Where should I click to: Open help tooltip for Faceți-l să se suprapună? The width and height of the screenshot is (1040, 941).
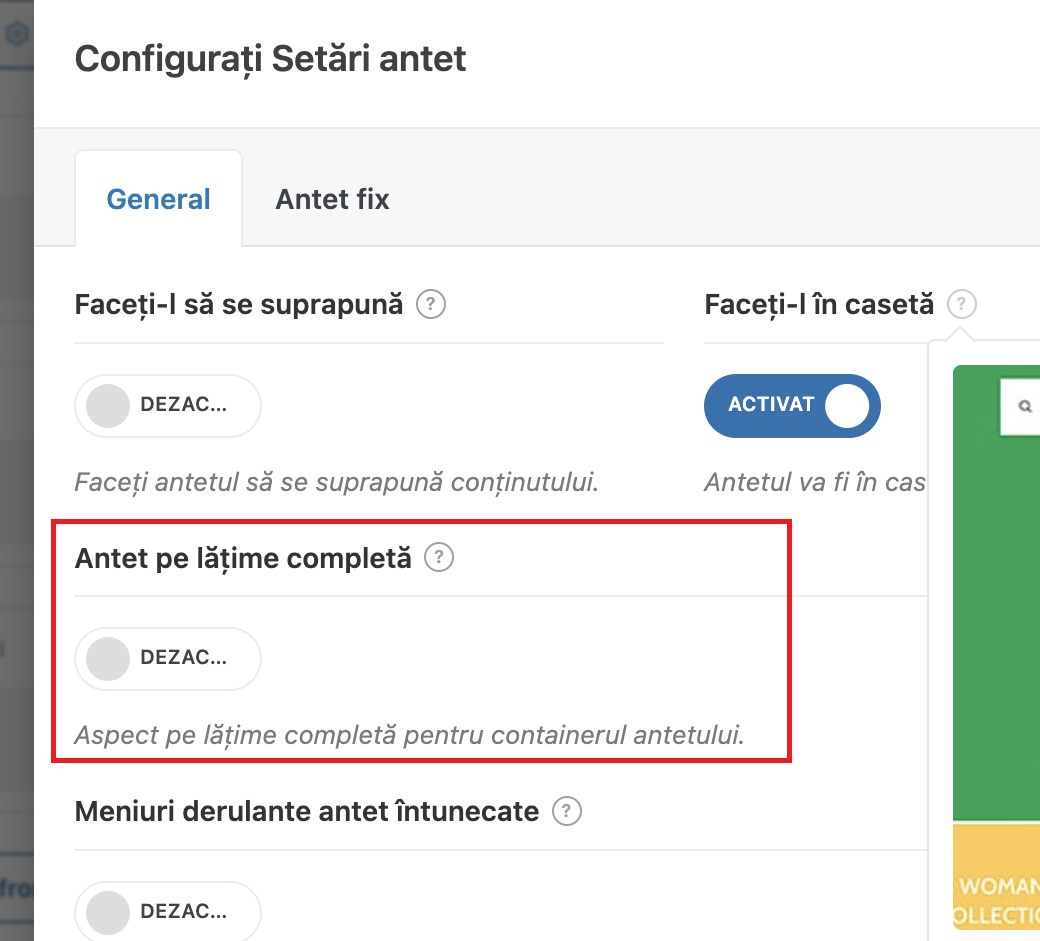(x=430, y=304)
